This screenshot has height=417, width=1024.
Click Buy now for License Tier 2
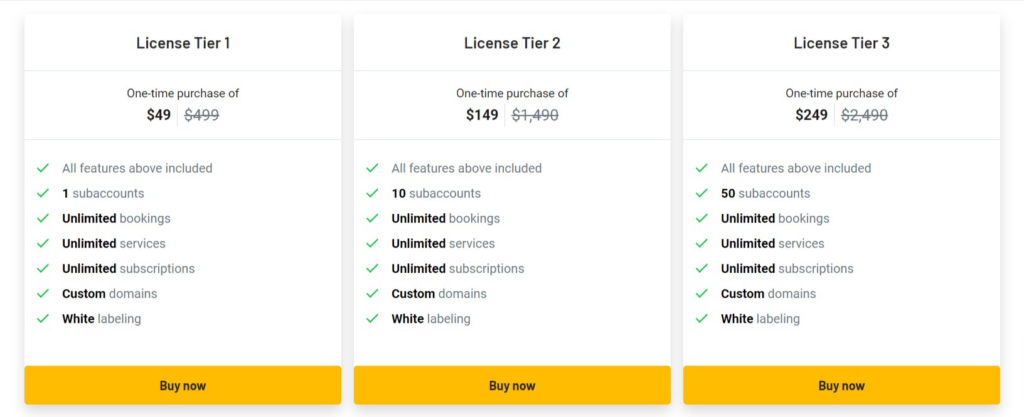click(x=512, y=385)
